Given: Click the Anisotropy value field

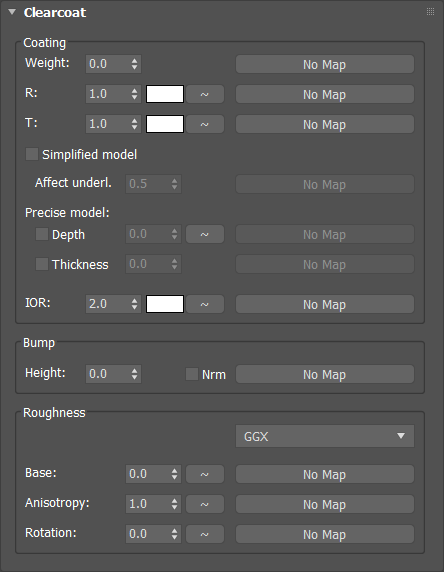Looking at the screenshot, I should (148, 504).
